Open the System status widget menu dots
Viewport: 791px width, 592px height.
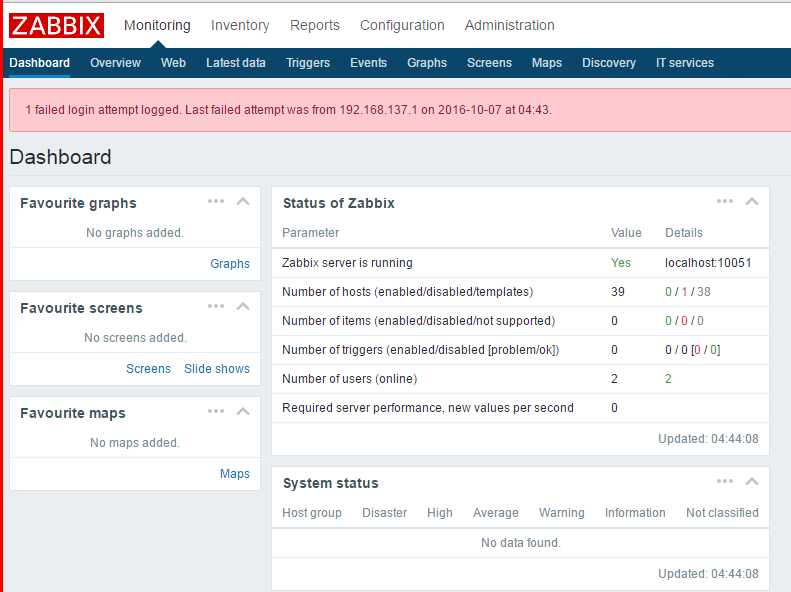click(725, 481)
